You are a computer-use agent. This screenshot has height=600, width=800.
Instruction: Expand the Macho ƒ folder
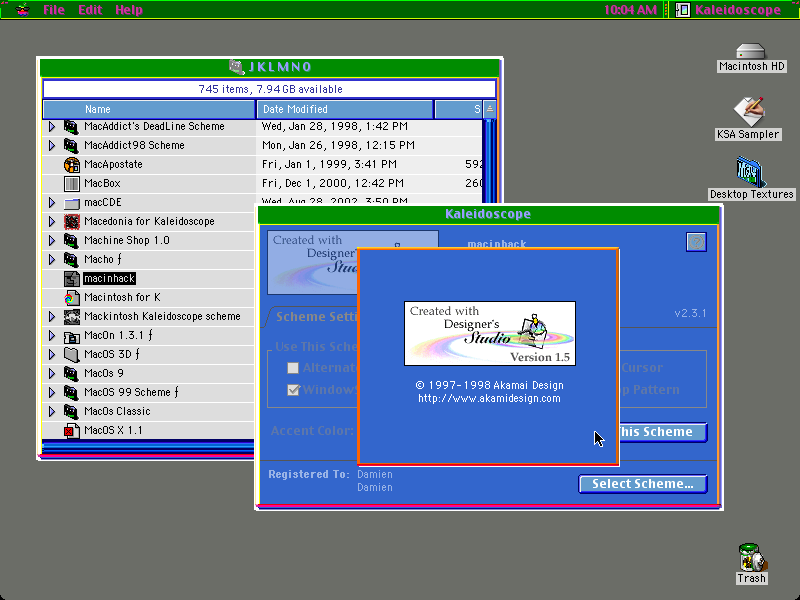[52, 259]
